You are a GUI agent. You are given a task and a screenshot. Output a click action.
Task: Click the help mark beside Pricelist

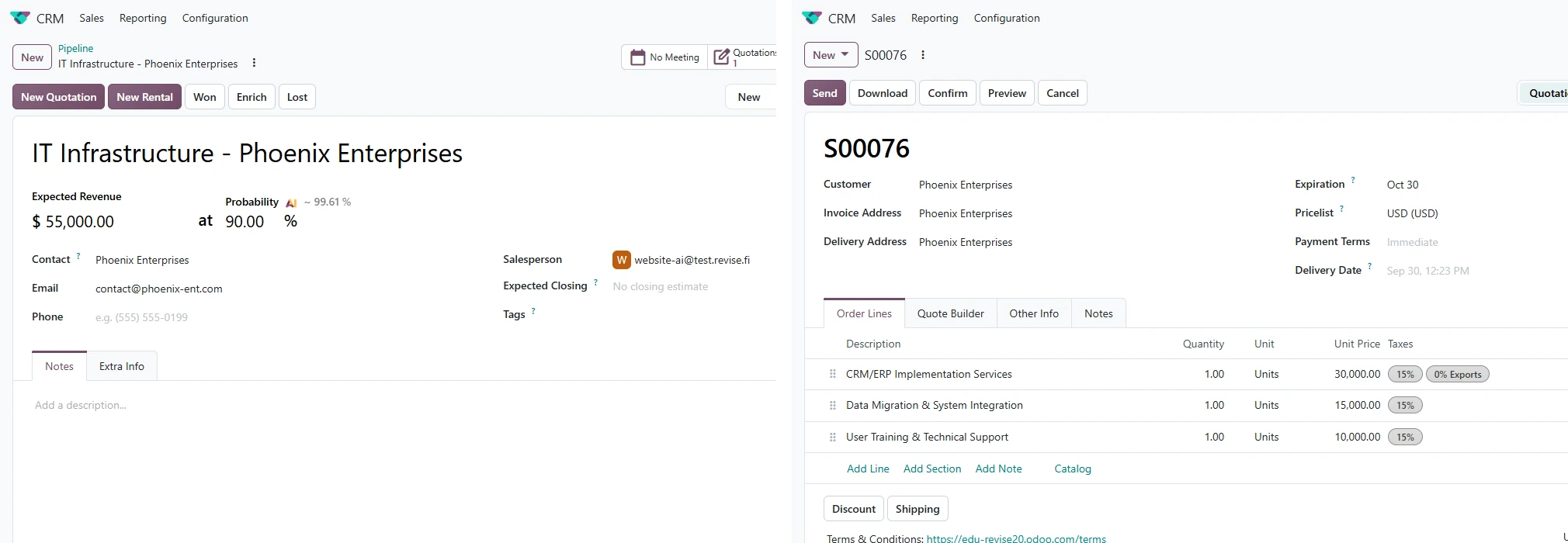[x=1341, y=209]
